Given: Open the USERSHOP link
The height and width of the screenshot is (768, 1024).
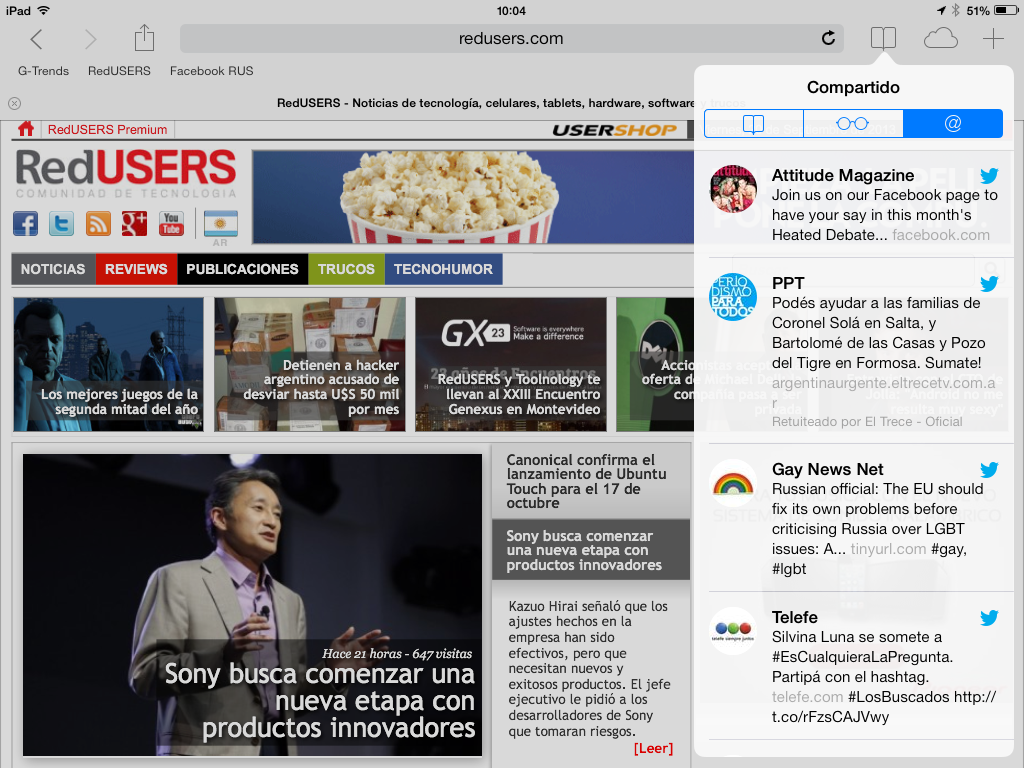Looking at the screenshot, I should tap(615, 130).
